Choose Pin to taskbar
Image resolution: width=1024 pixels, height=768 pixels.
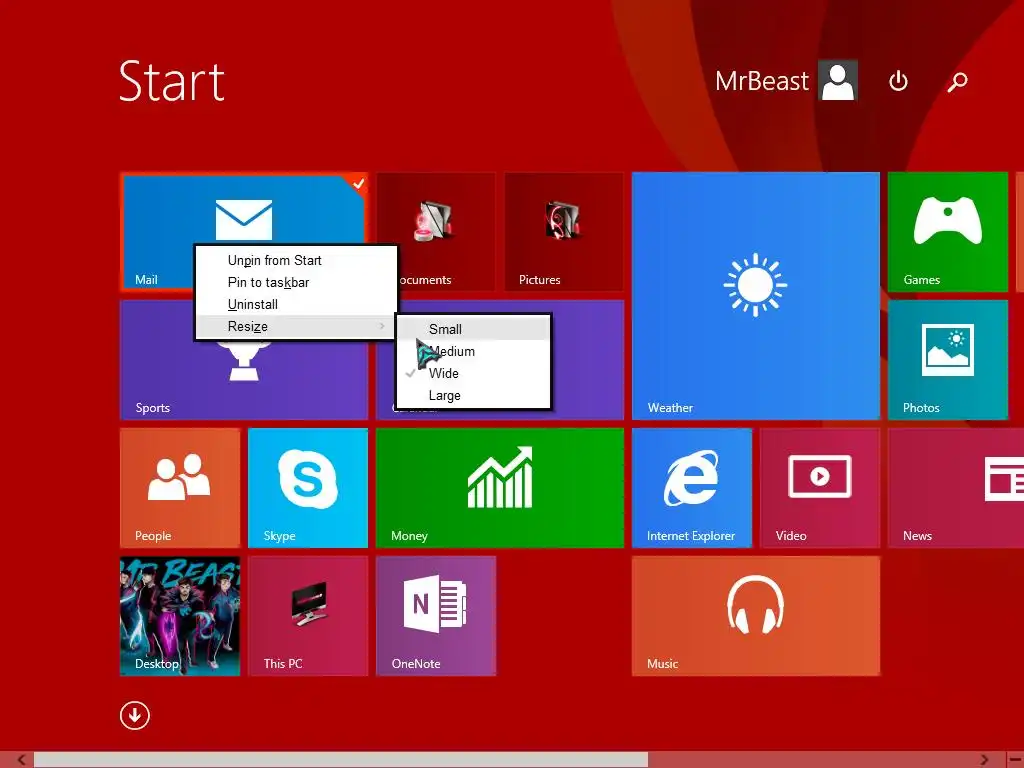(296, 282)
